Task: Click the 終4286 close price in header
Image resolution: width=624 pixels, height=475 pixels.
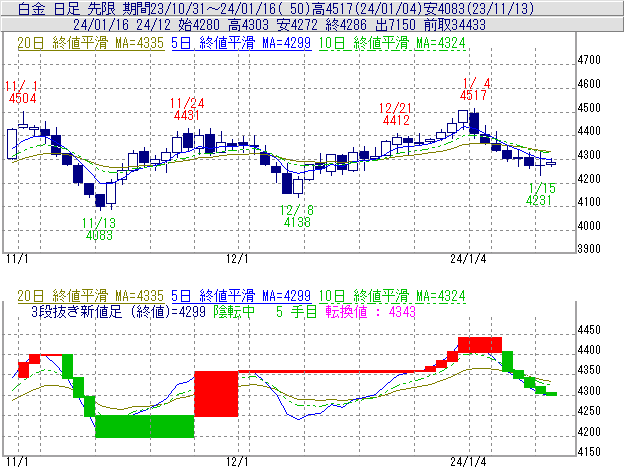Action: [346, 25]
